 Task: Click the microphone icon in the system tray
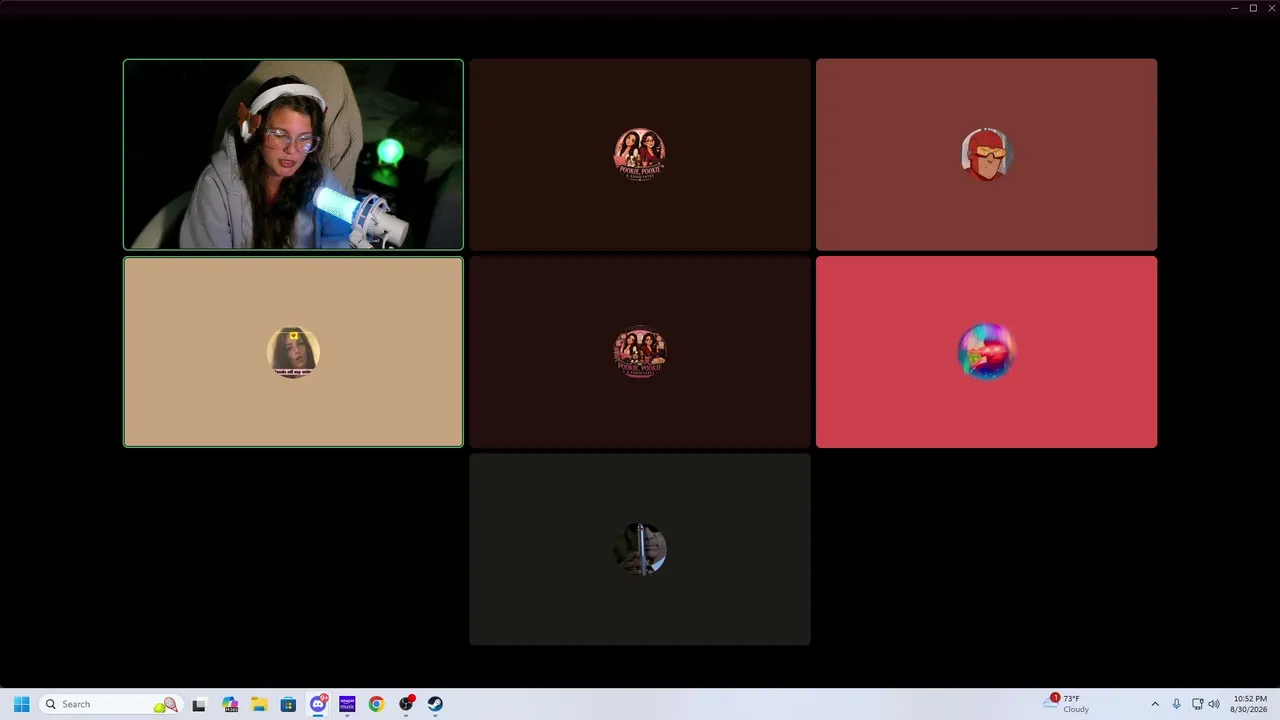[1176, 704]
